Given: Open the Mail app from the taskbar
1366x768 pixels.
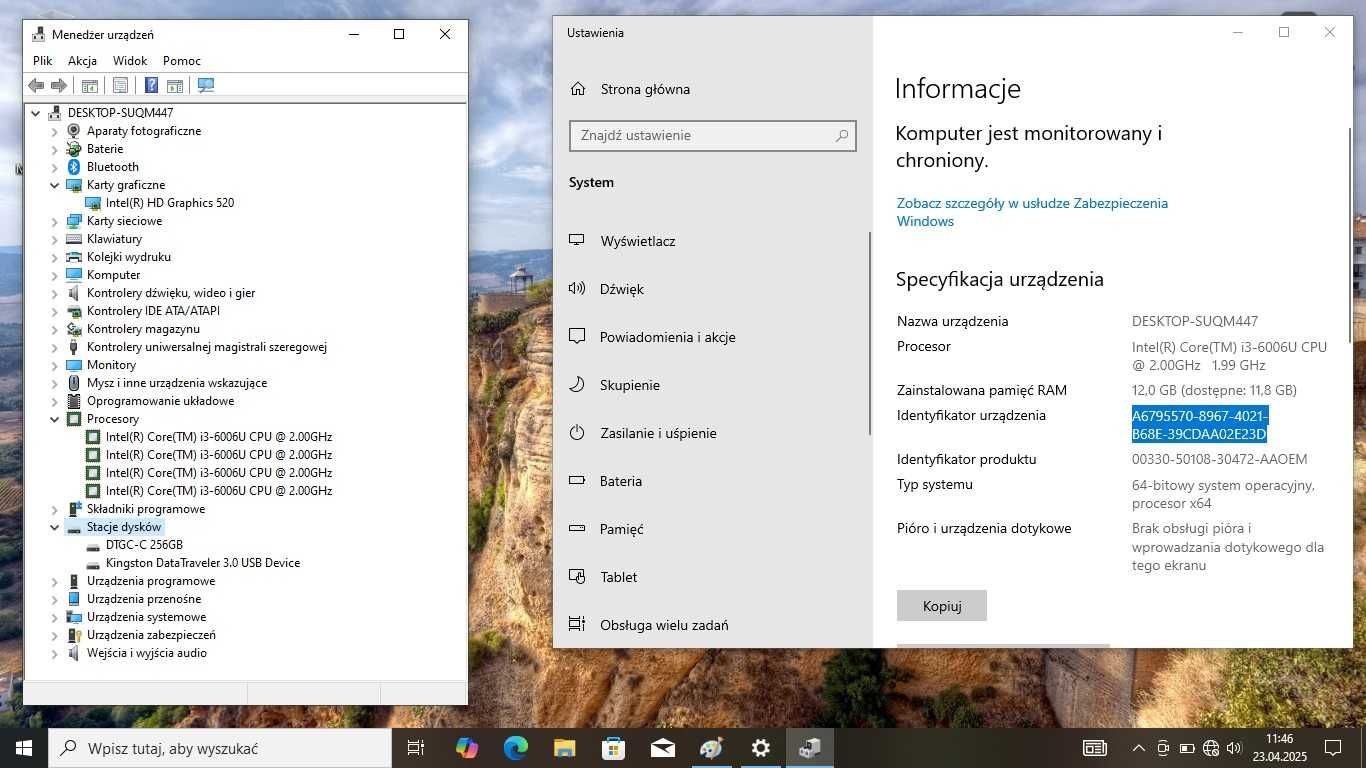Looking at the screenshot, I should pyautogui.click(x=662, y=748).
